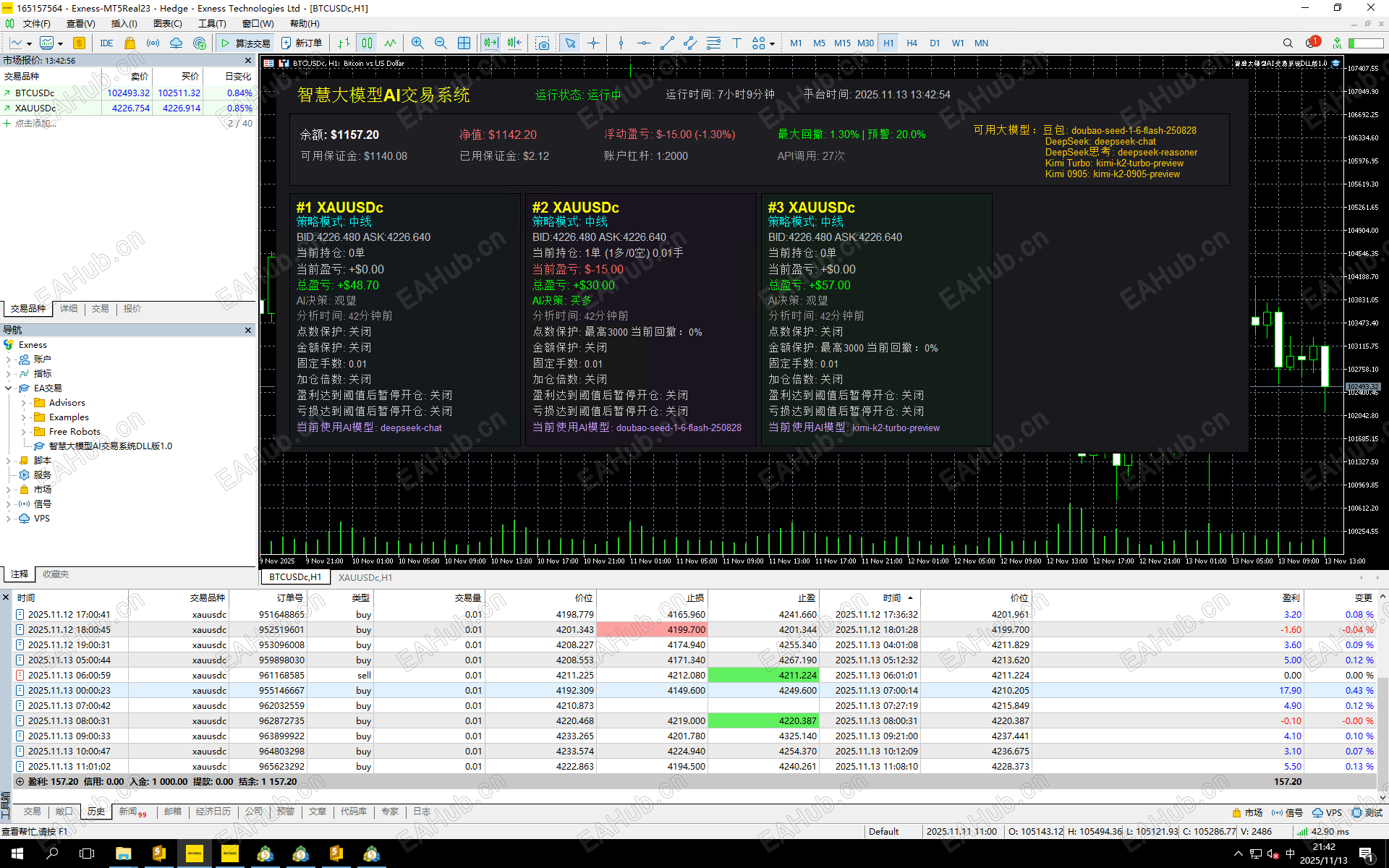The height and width of the screenshot is (868, 1389).
Task: Take a chart screenshot with the camera icon
Action: 543,43
